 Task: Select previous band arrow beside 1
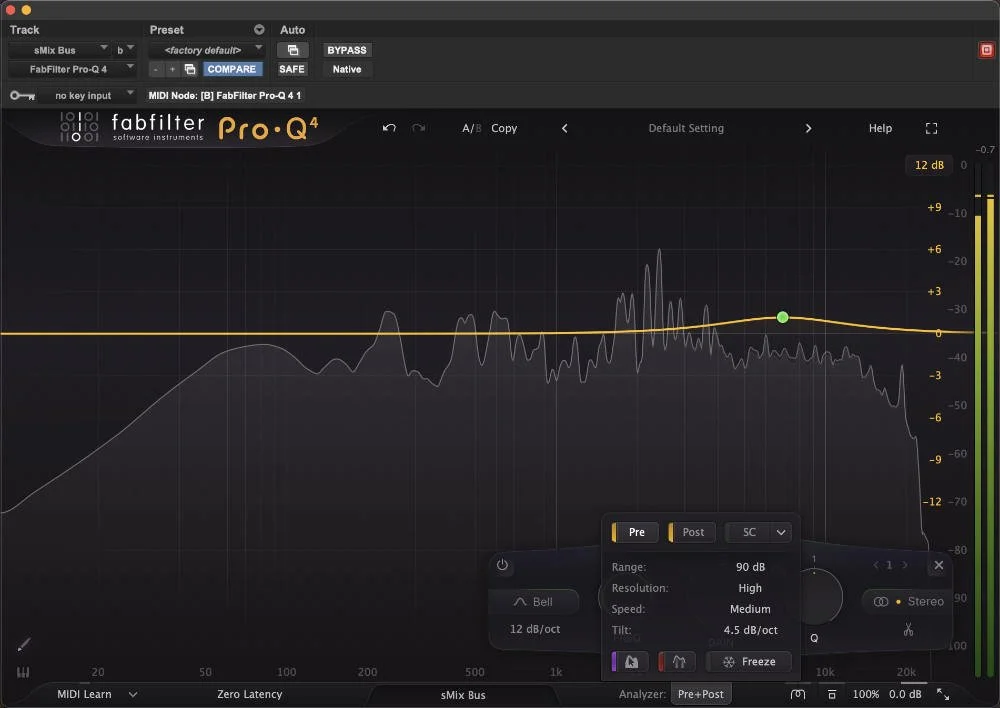click(x=876, y=565)
